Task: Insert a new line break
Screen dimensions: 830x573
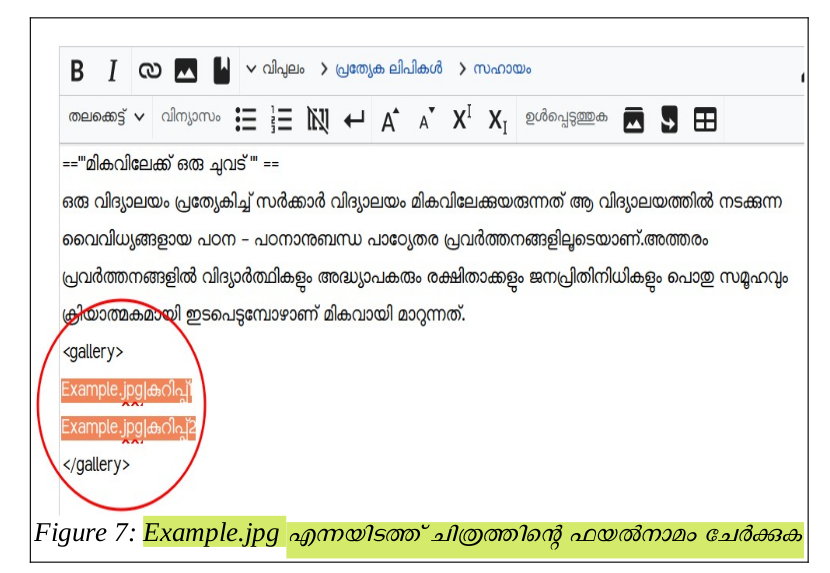Action: point(354,120)
